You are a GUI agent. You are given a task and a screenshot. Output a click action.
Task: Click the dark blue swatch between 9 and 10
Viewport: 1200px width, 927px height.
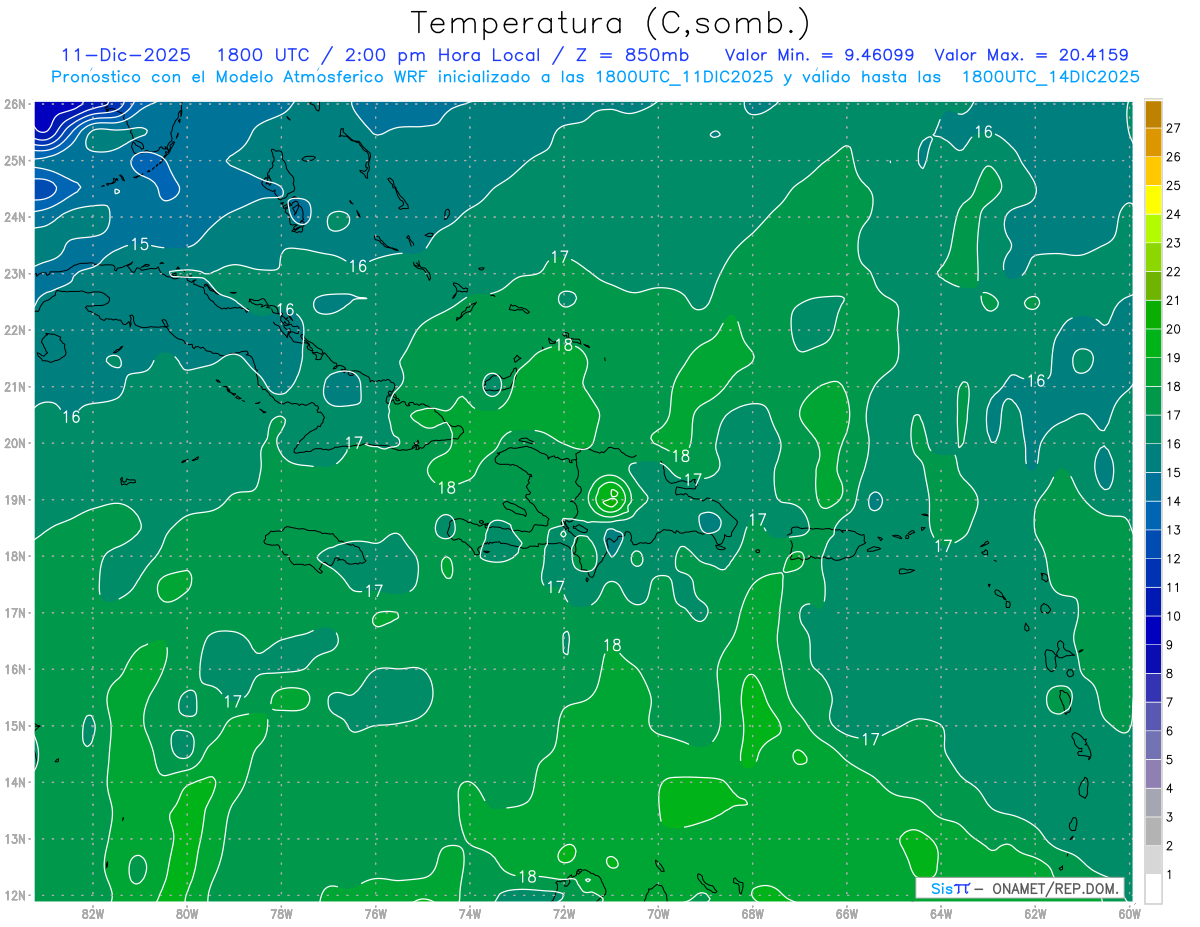(1154, 630)
